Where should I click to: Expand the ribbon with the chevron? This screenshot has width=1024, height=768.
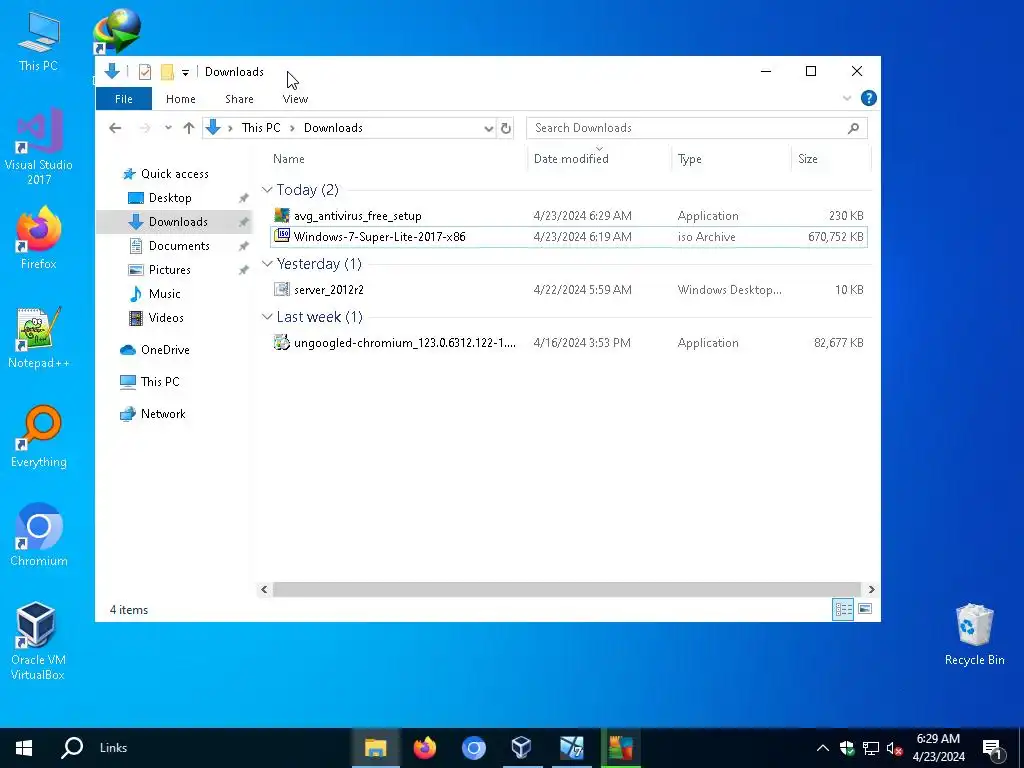click(x=847, y=99)
